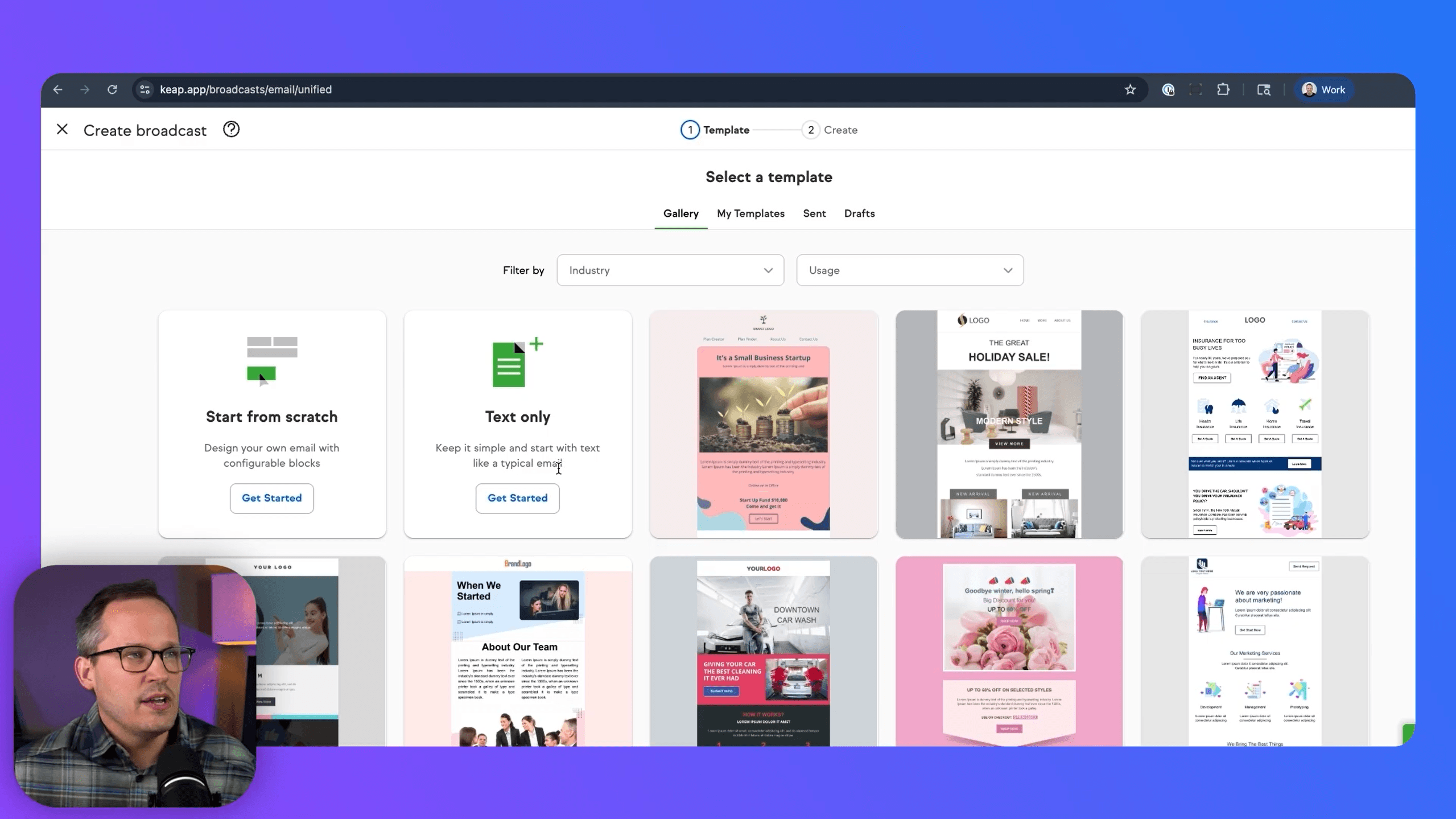Open site settings icon in the address bar
The height and width of the screenshot is (819, 1456).
[145, 89]
